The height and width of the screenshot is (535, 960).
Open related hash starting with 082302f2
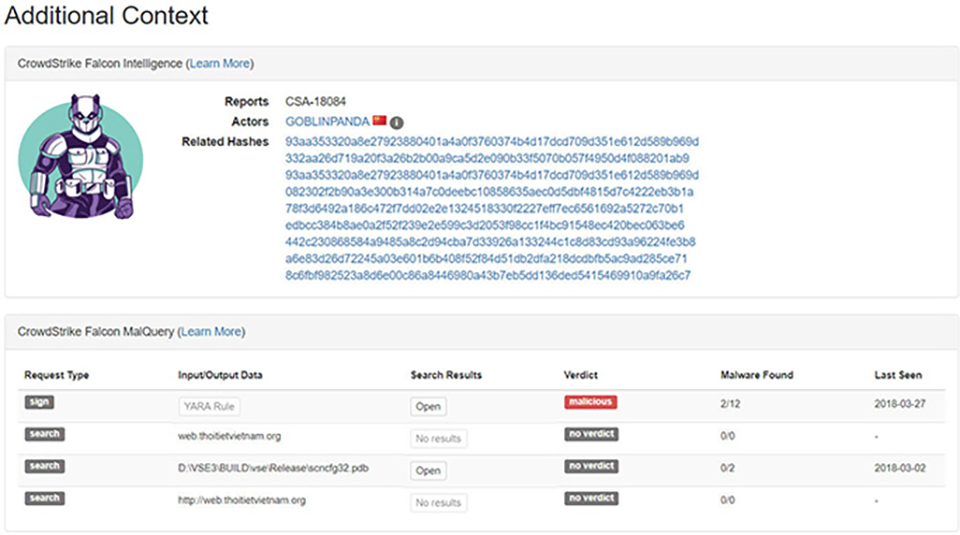pyautogui.click(x=489, y=192)
